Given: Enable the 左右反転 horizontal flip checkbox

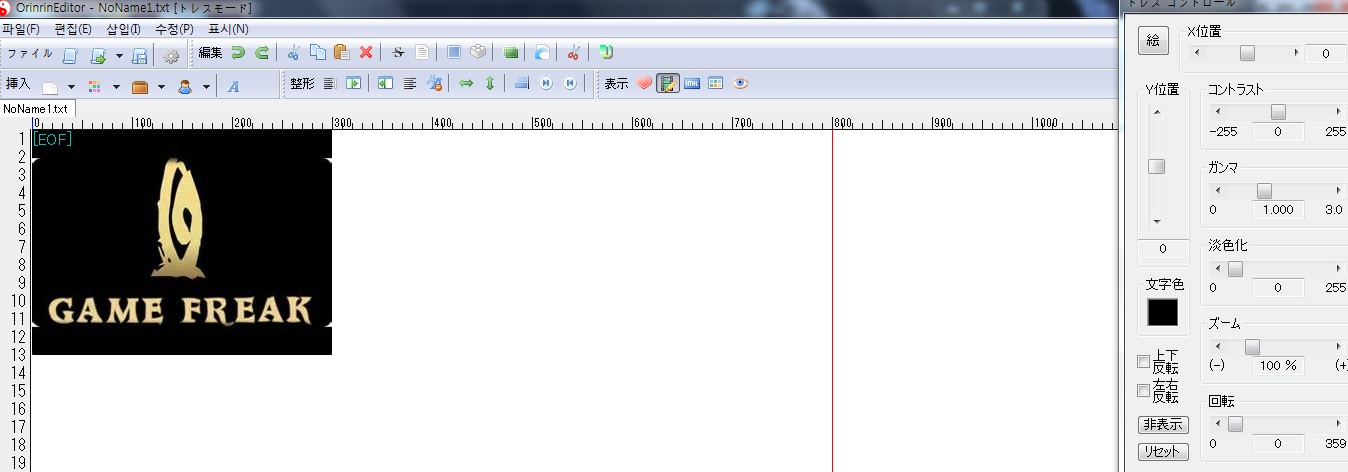Looking at the screenshot, I should 1144,391.
